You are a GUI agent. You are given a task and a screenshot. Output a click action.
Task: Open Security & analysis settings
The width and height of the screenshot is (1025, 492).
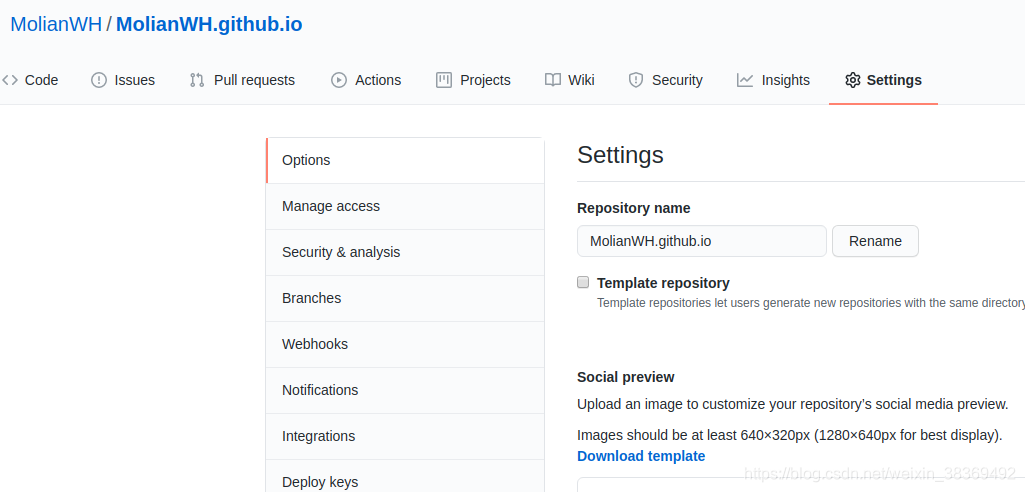tap(405, 252)
